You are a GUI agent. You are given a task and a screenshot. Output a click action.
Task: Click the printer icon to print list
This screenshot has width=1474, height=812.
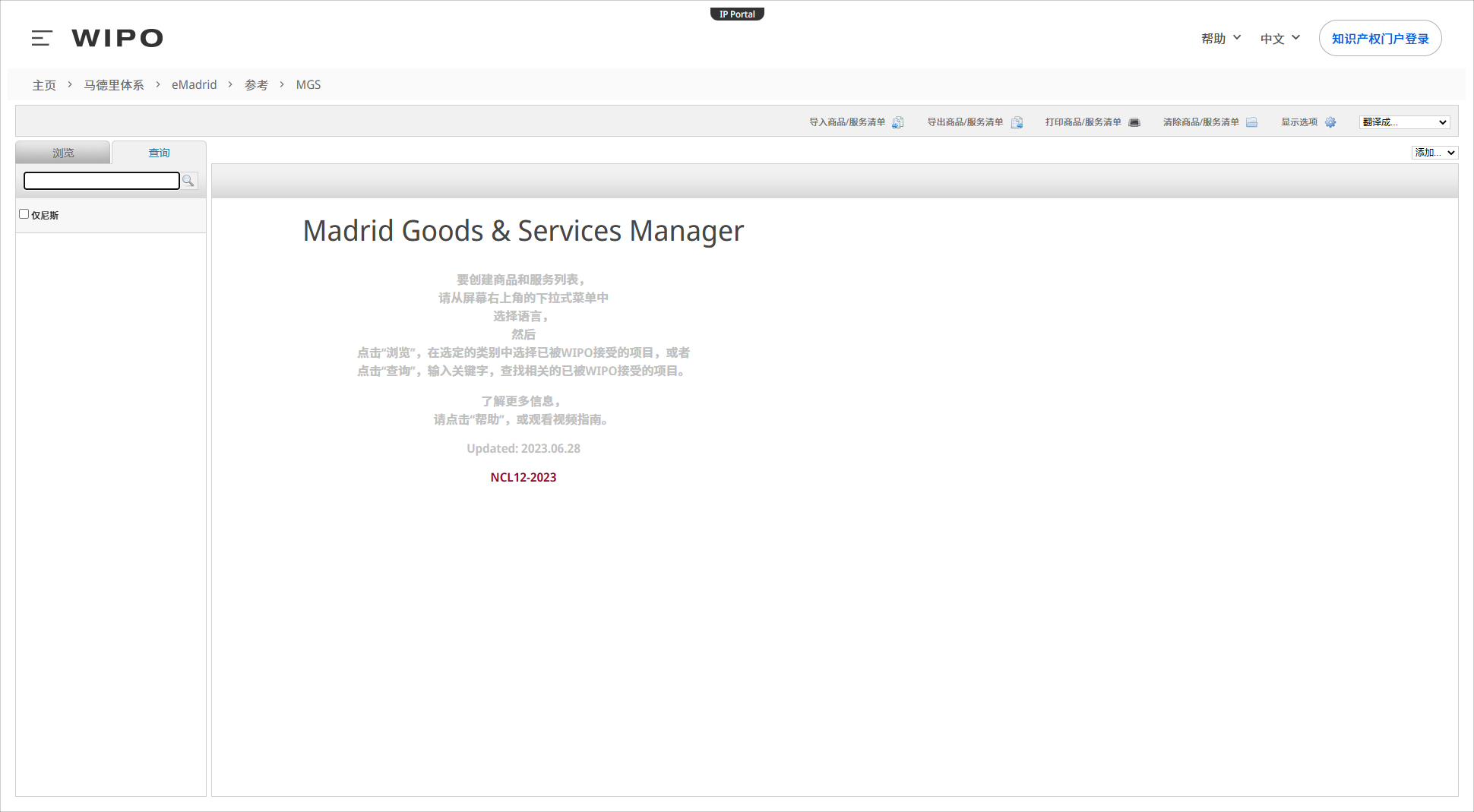click(x=1134, y=122)
